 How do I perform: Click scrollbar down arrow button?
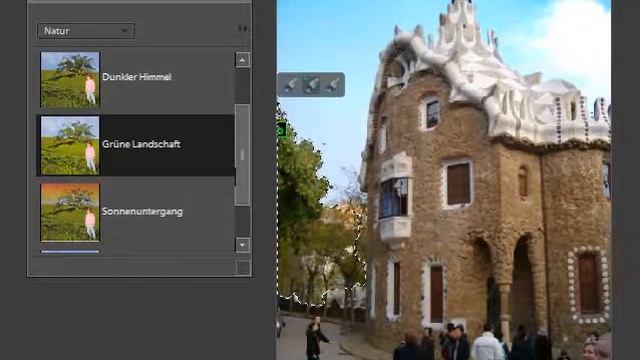242,245
